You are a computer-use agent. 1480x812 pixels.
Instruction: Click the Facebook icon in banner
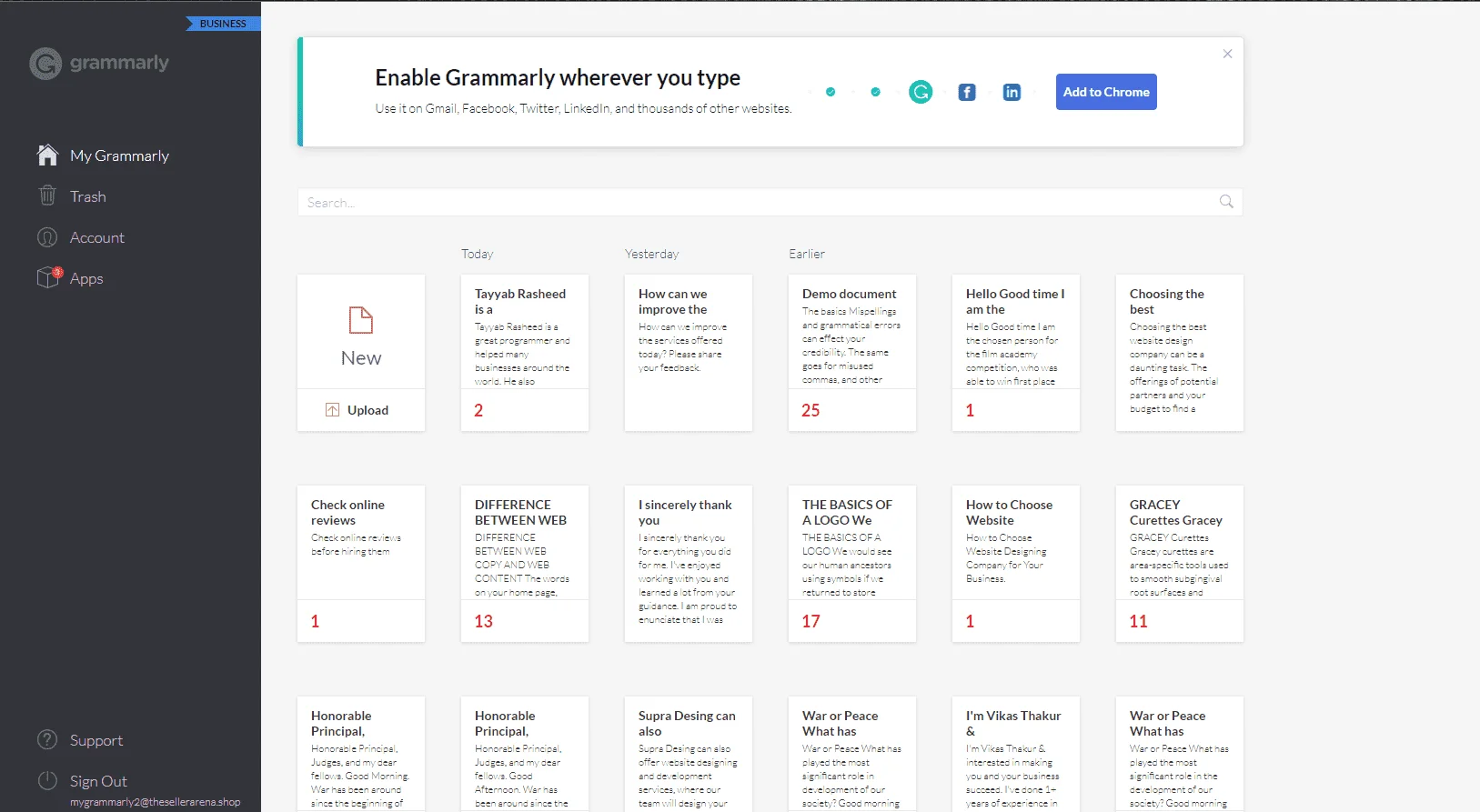[x=967, y=92]
